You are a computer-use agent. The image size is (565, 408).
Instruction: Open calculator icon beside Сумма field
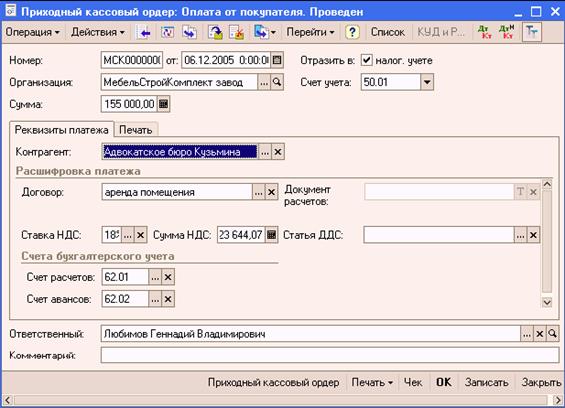(x=164, y=104)
